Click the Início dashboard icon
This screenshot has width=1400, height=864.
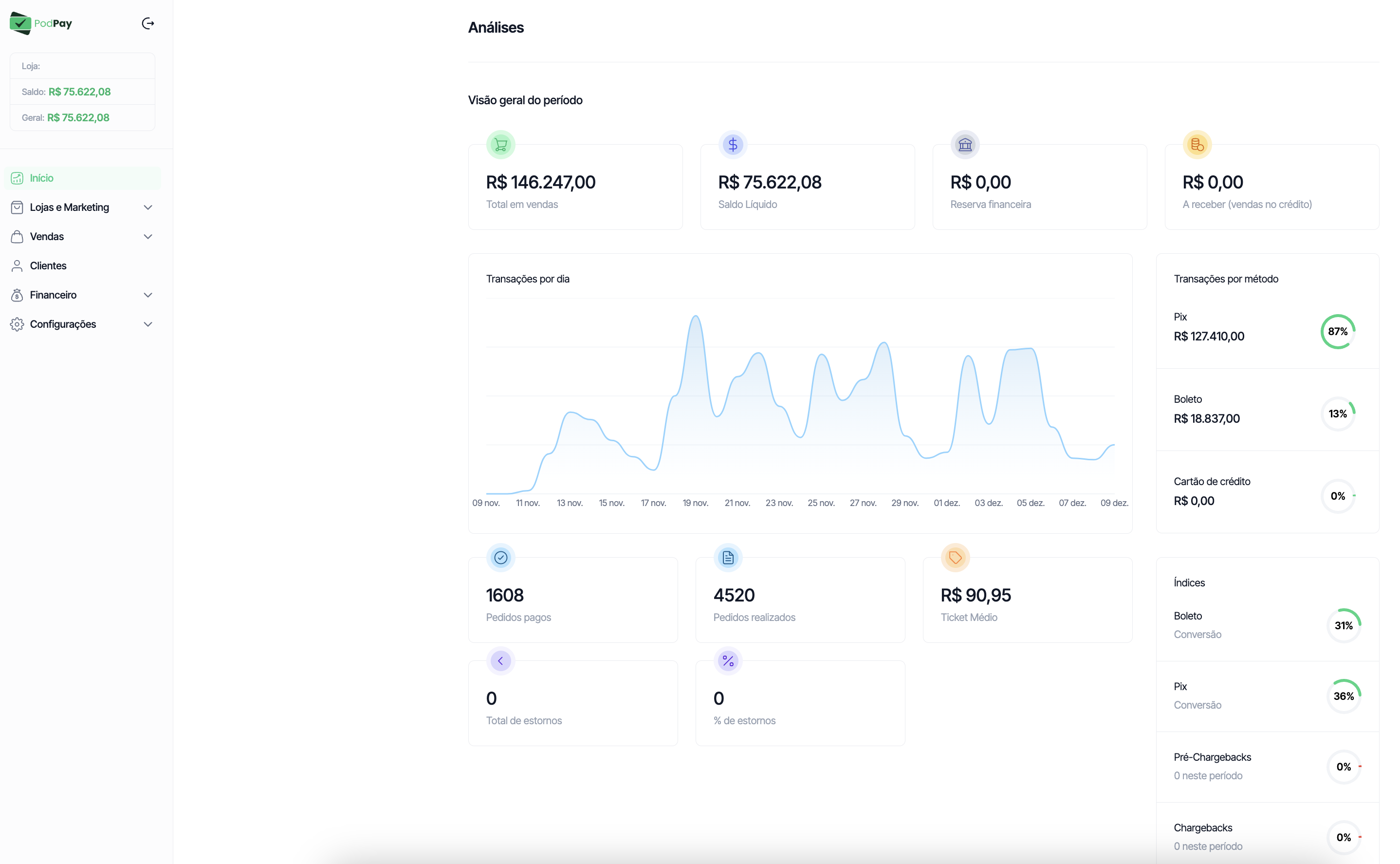[17, 178]
